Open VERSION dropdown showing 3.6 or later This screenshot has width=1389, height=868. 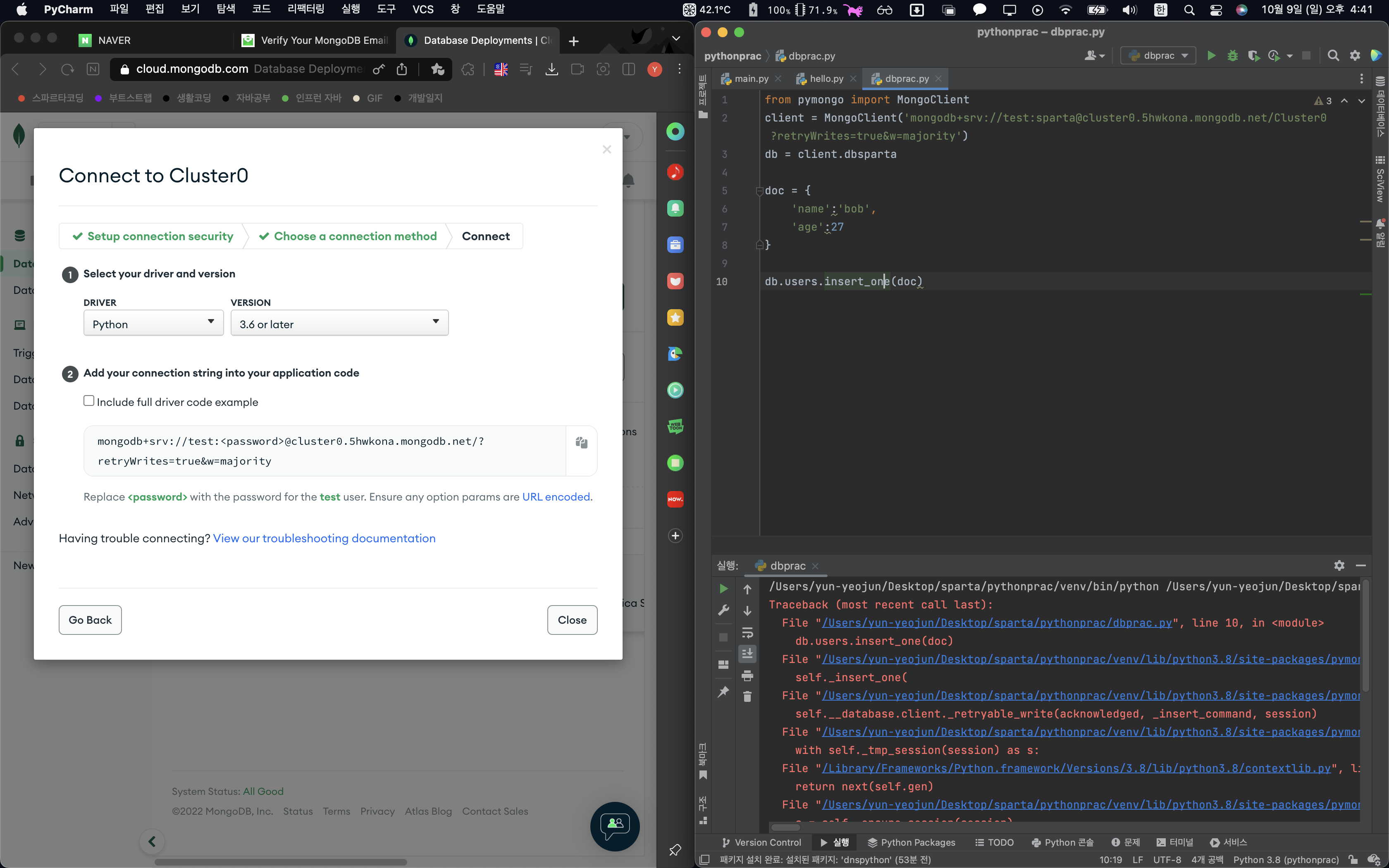339,323
